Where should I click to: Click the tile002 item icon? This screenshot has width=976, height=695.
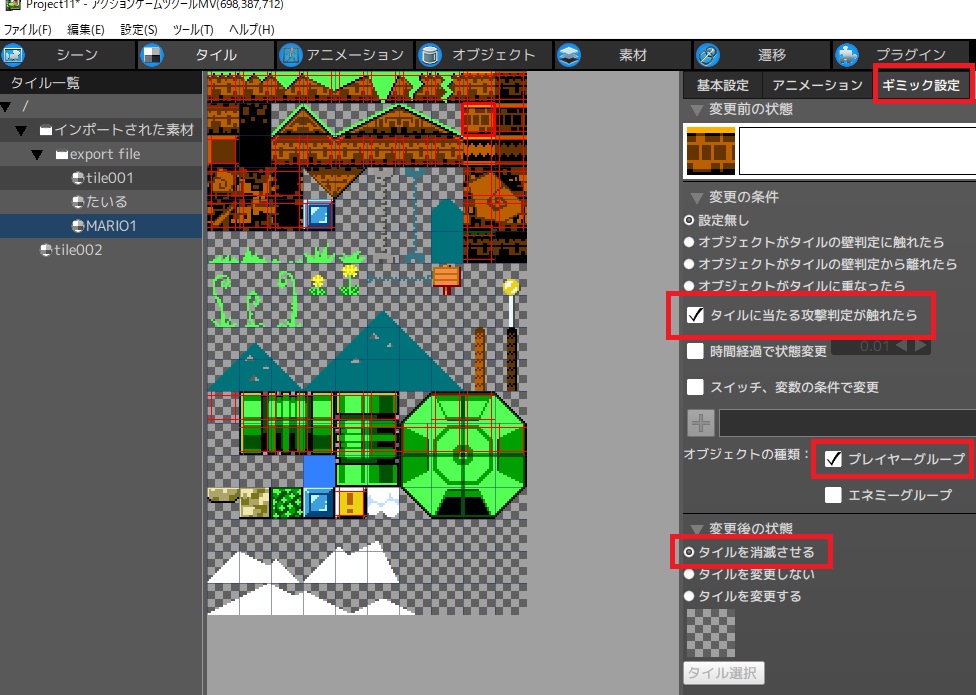pyautogui.click(x=46, y=250)
